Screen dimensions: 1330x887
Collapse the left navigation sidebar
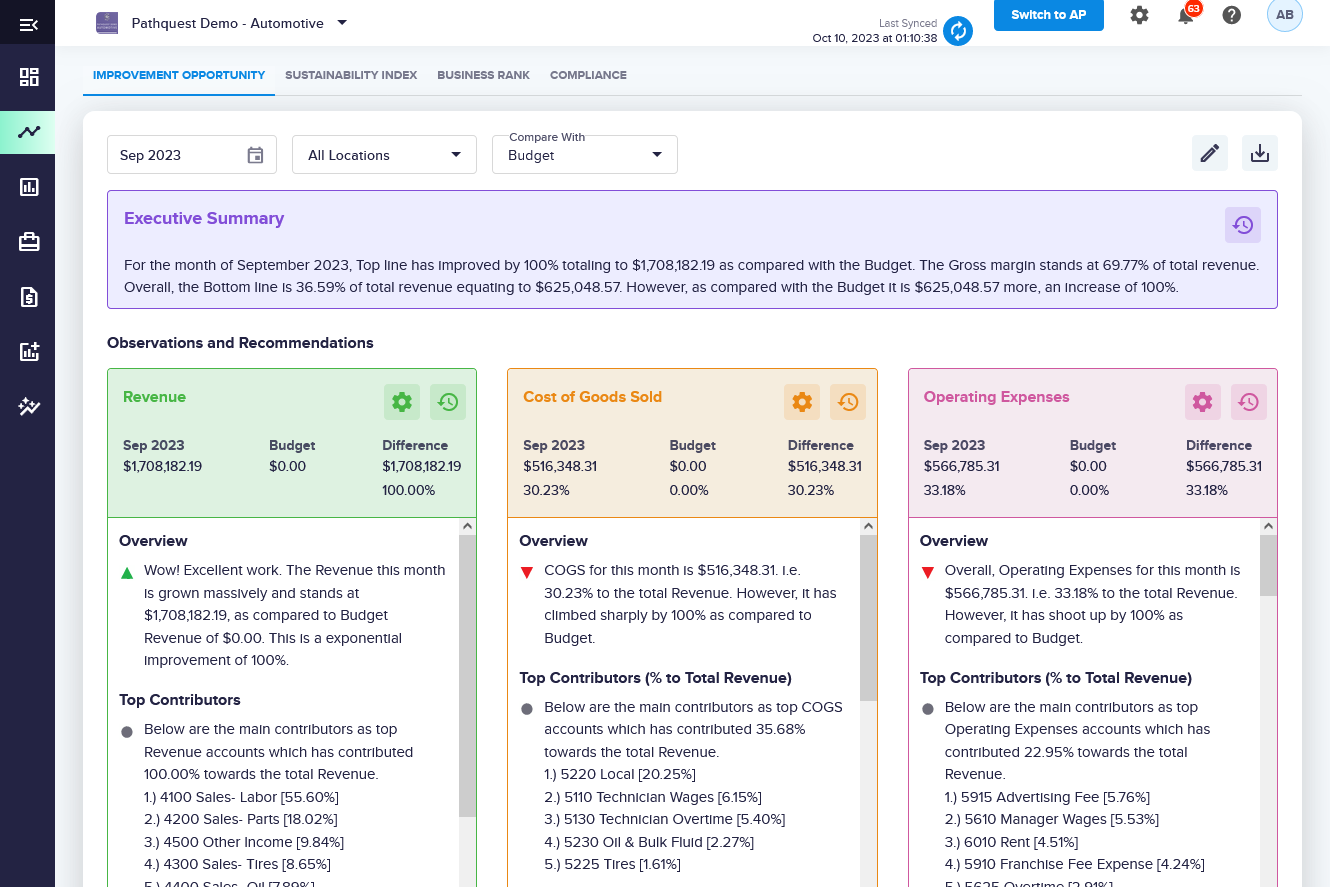[x=28, y=22]
